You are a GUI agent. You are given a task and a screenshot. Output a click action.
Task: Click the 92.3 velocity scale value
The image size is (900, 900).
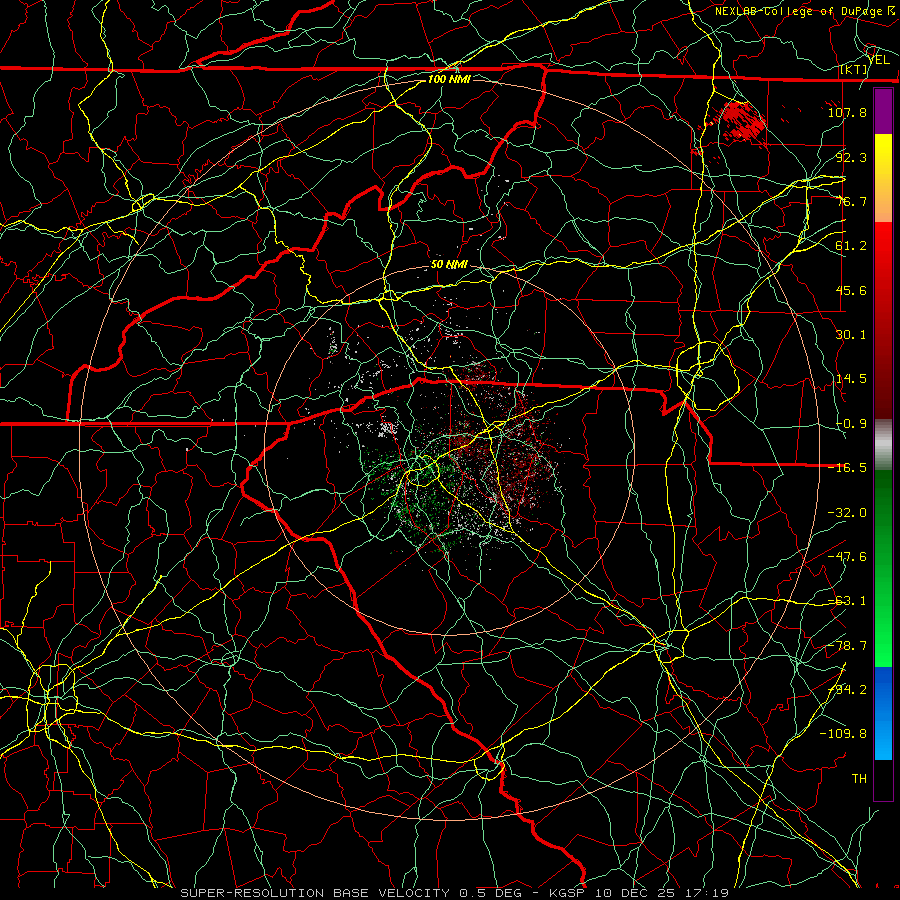pyautogui.click(x=851, y=157)
